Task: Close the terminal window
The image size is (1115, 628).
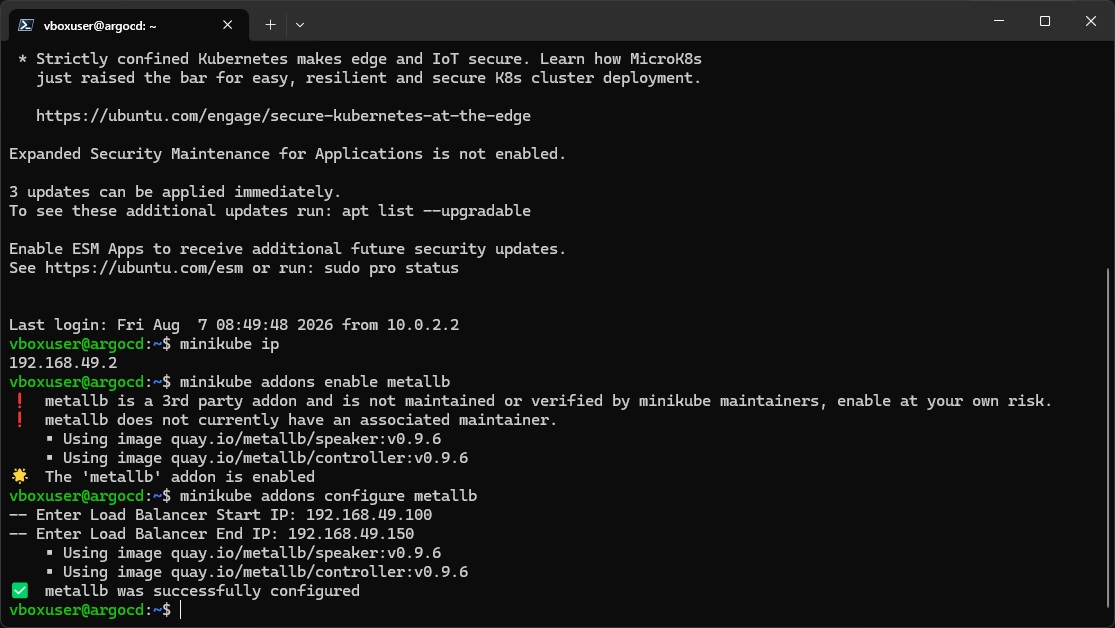Action: coord(1091,21)
